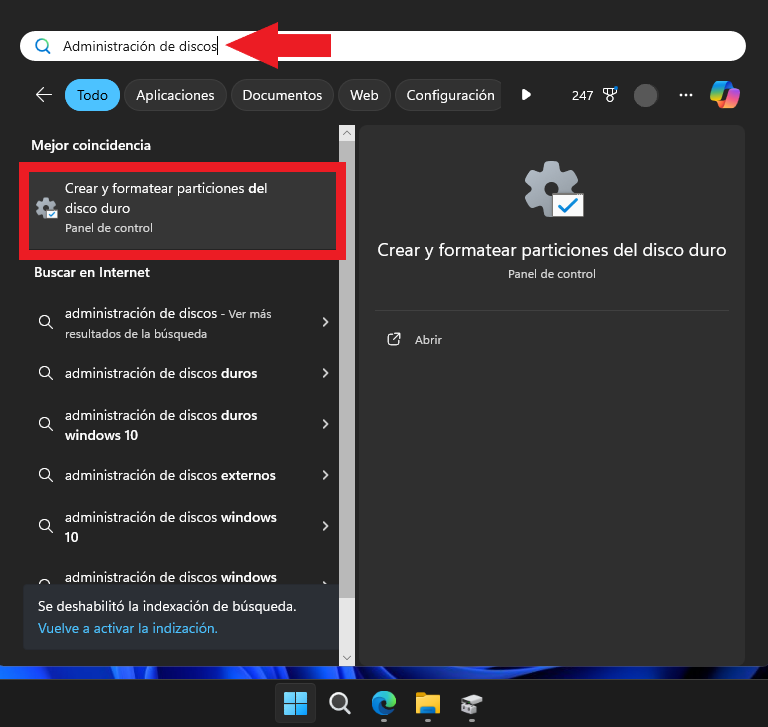This screenshot has height=727, width=768.
Task: Expand chevron for 'administración de discos windows 10'
Action: click(325, 526)
